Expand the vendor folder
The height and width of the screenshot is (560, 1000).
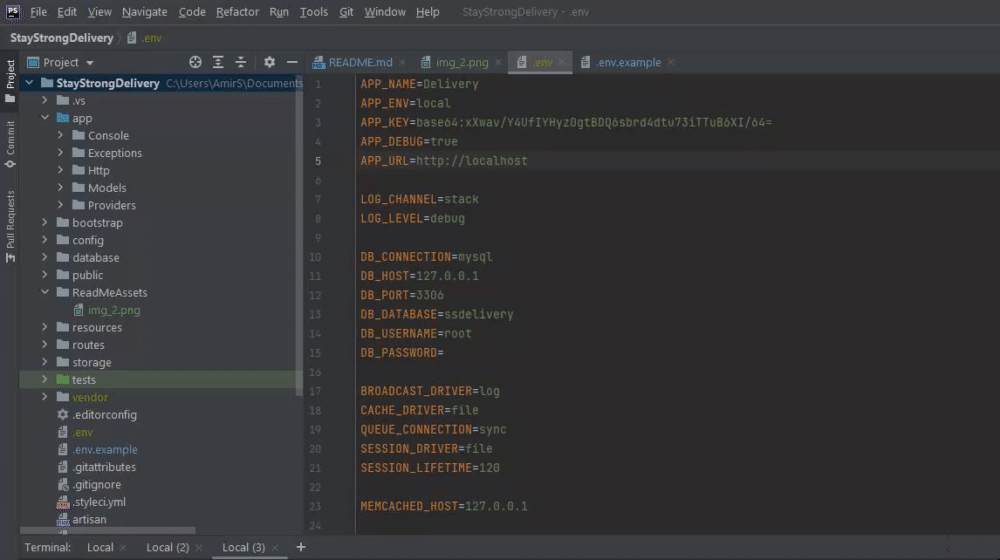(x=45, y=397)
